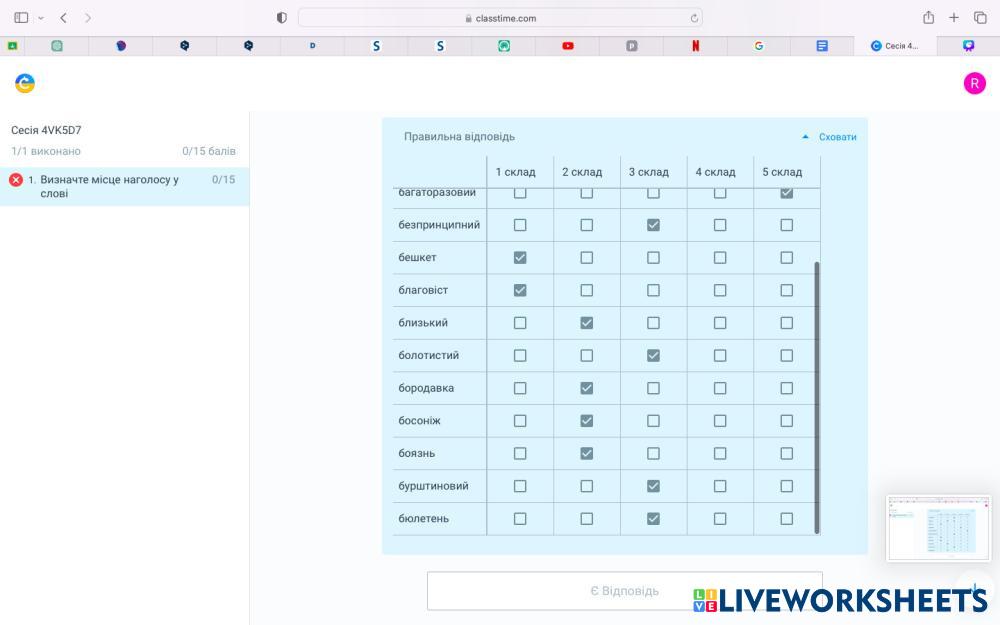Image resolution: width=1000 pixels, height=625 pixels.
Task: Click the privacy shield icon
Action: 281,18
